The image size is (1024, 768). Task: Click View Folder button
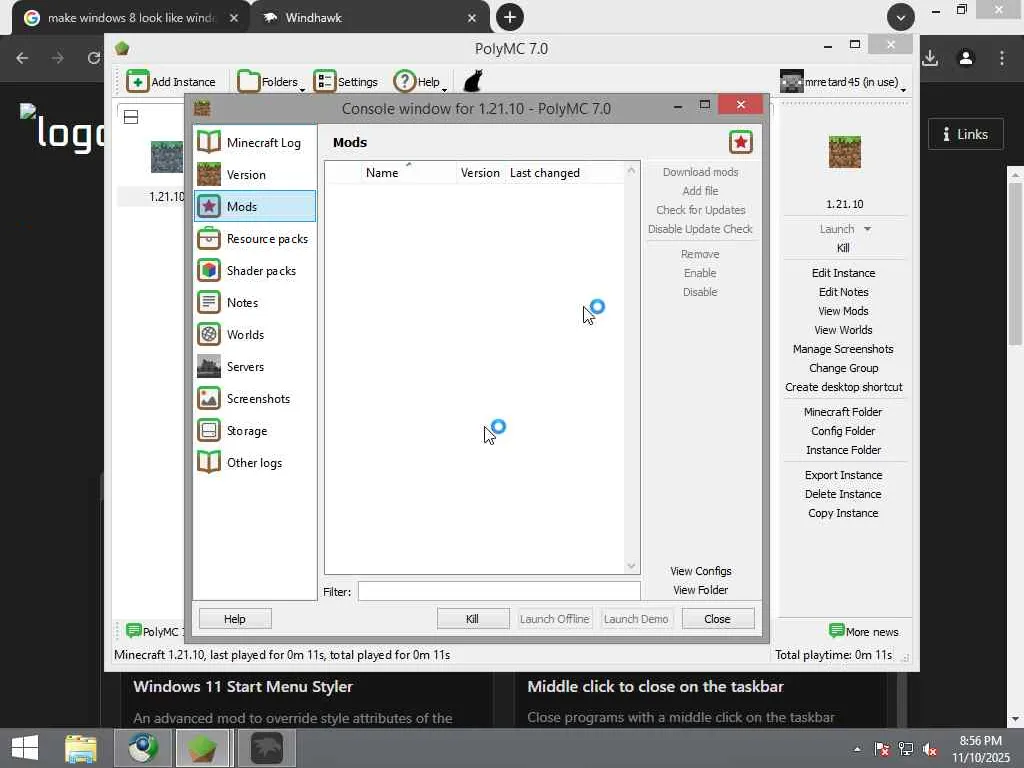[x=701, y=590]
